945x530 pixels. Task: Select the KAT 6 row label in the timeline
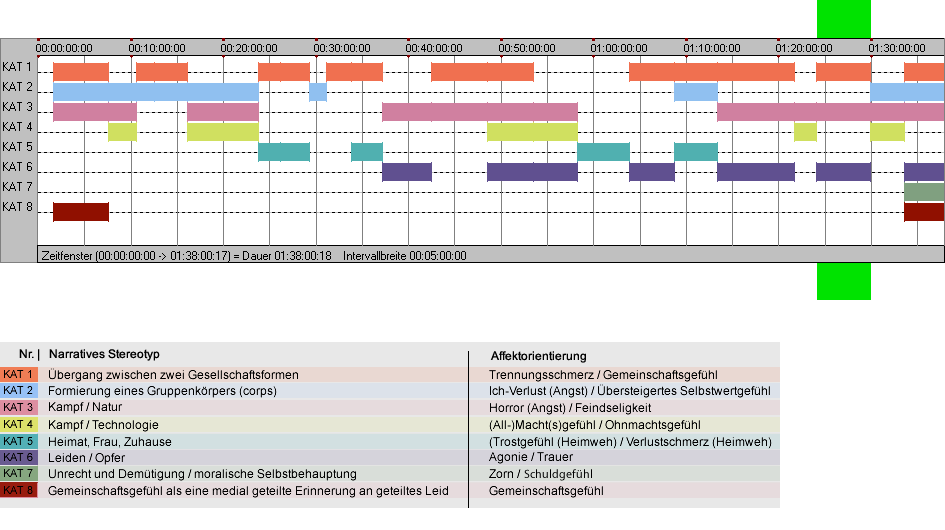click(x=17, y=166)
